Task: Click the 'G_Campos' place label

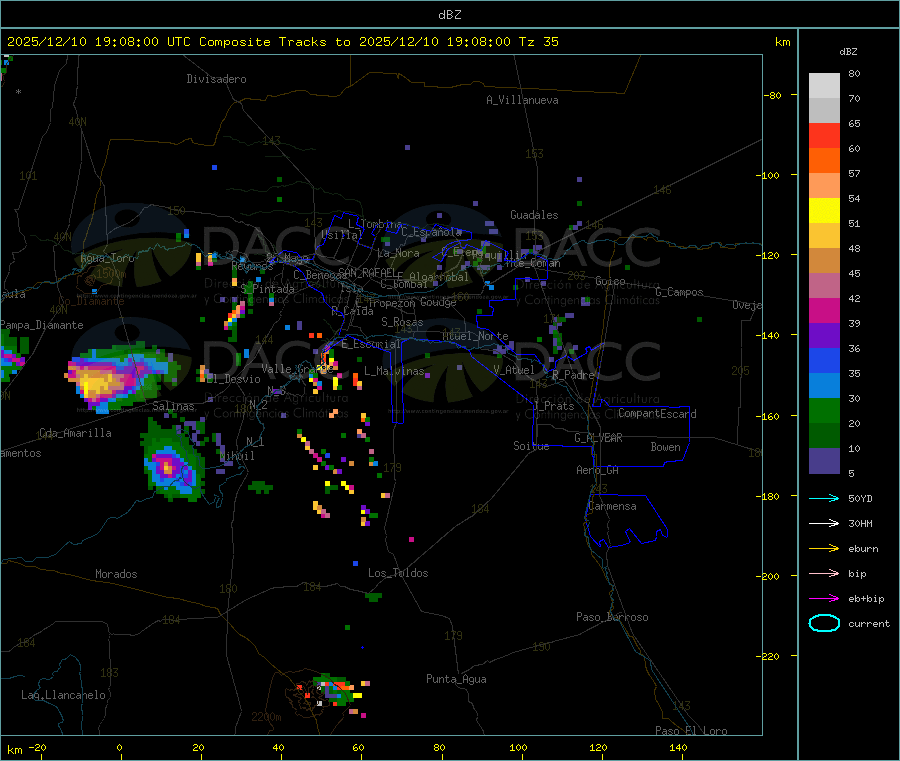Action: click(679, 292)
